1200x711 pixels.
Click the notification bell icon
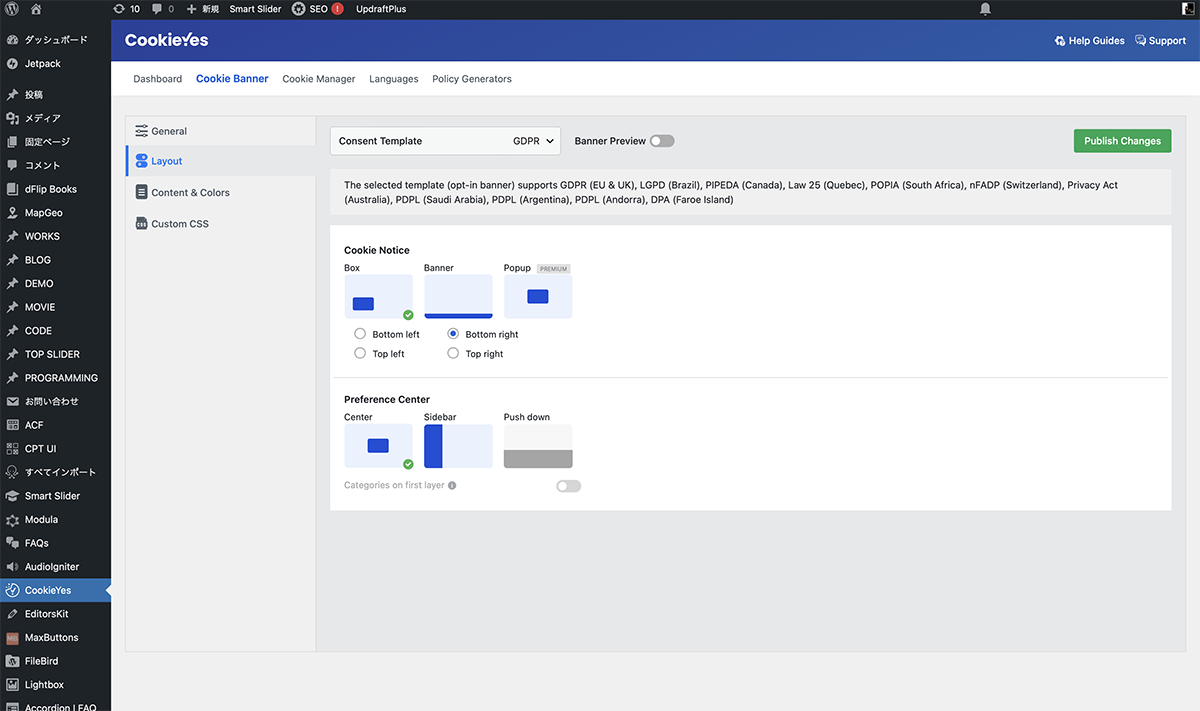pyautogui.click(x=986, y=9)
